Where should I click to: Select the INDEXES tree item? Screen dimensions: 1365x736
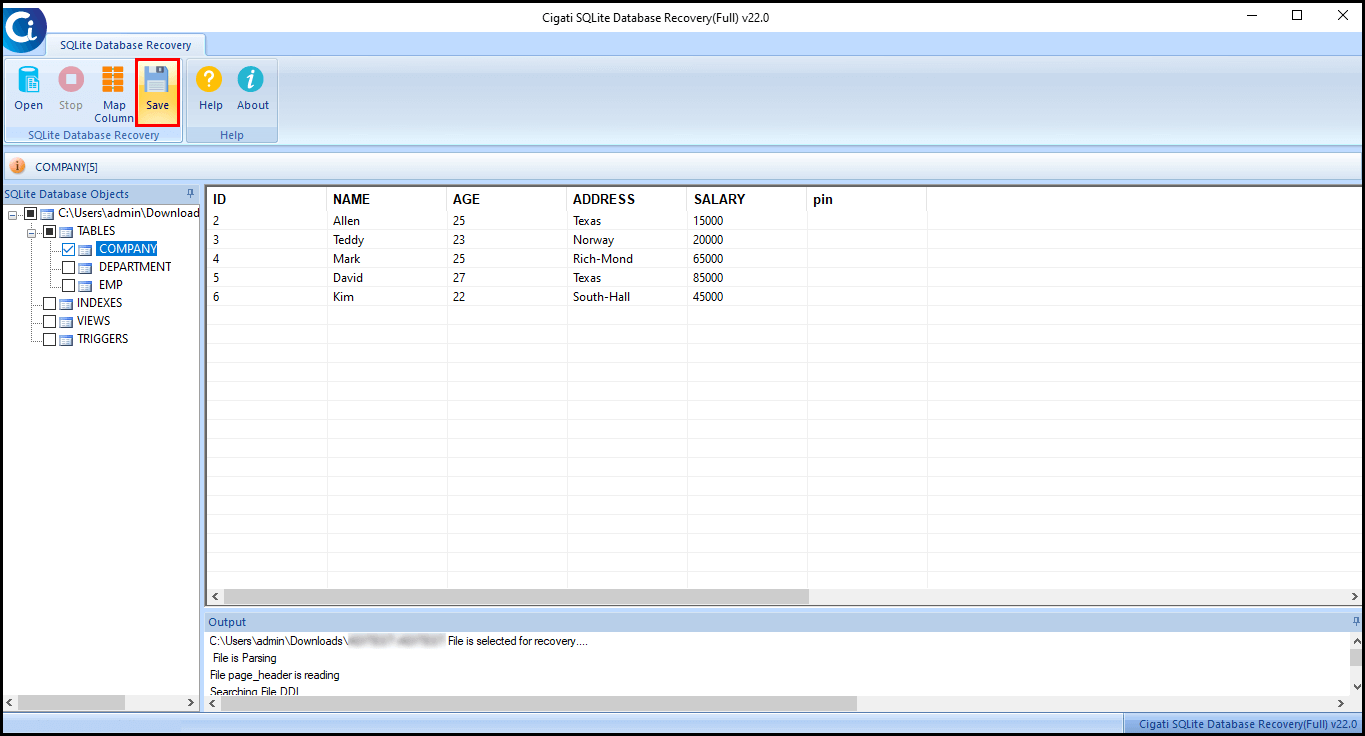pyautogui.click(x=100, y=303)
